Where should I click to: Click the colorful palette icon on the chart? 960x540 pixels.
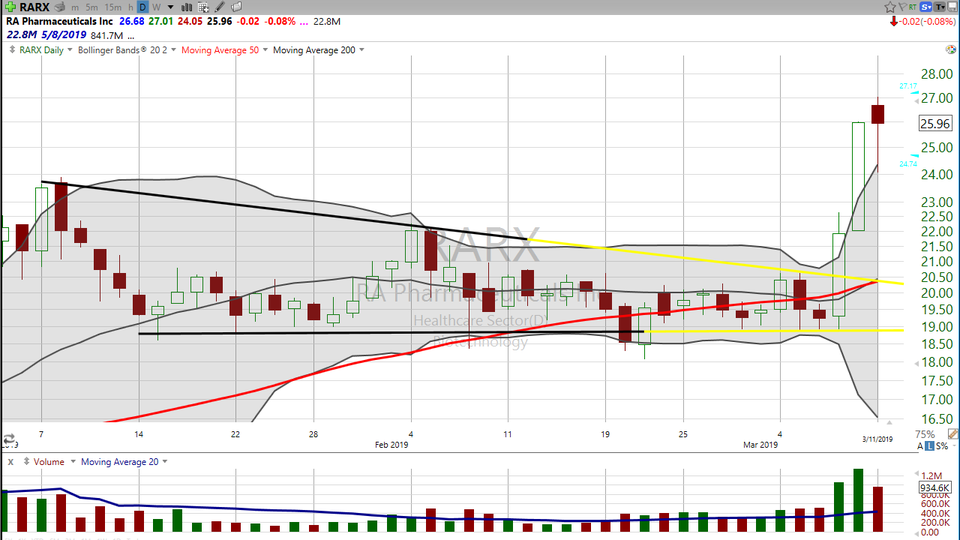[x=950, y=50]
